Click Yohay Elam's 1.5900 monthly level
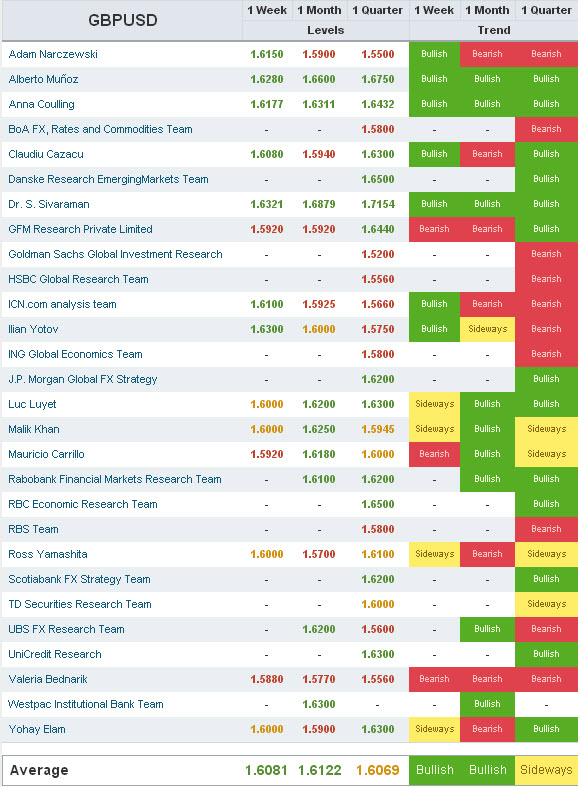 coord(319,730)
